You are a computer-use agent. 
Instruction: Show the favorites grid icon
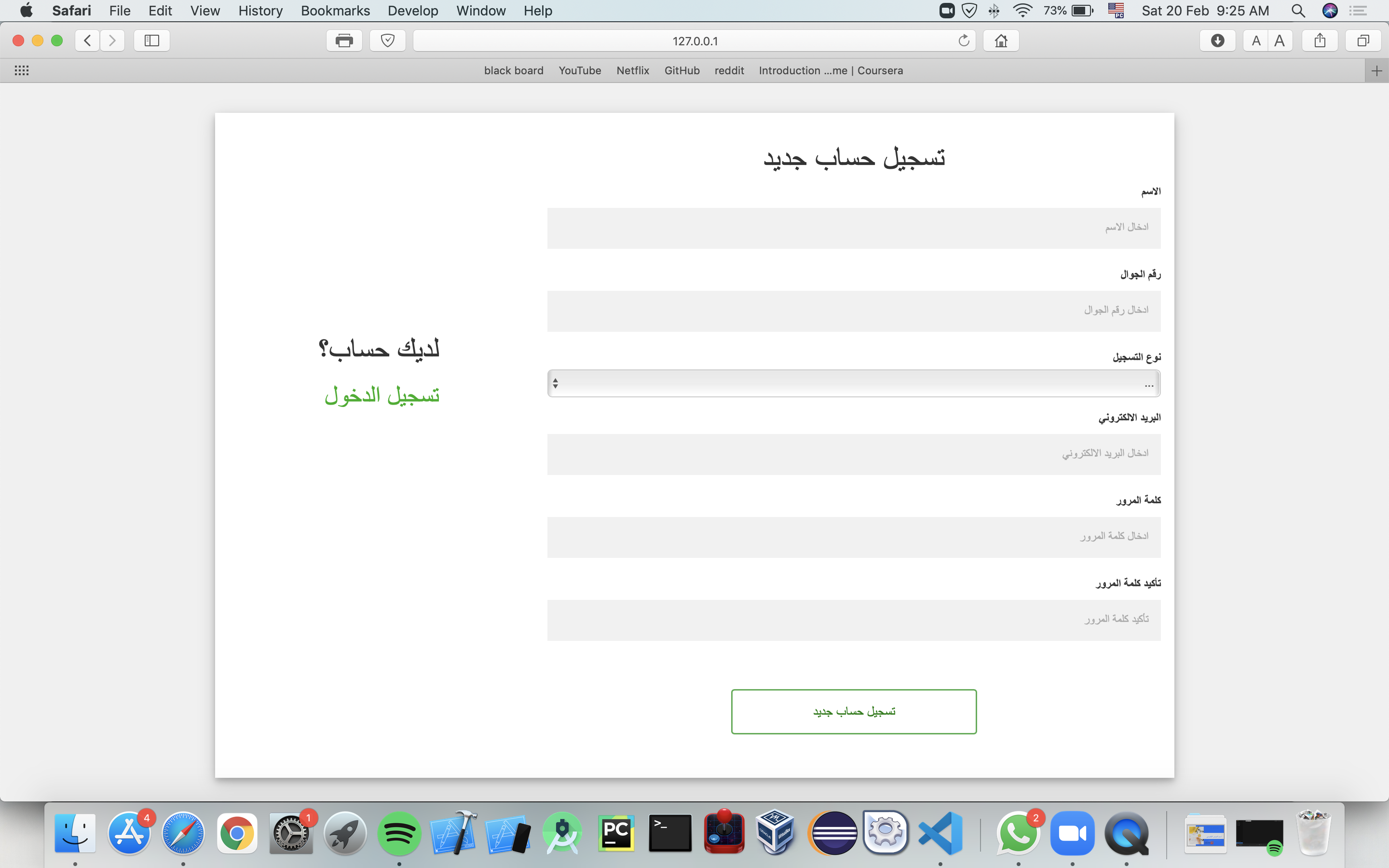pyautogui.click(x=22, y=70)
